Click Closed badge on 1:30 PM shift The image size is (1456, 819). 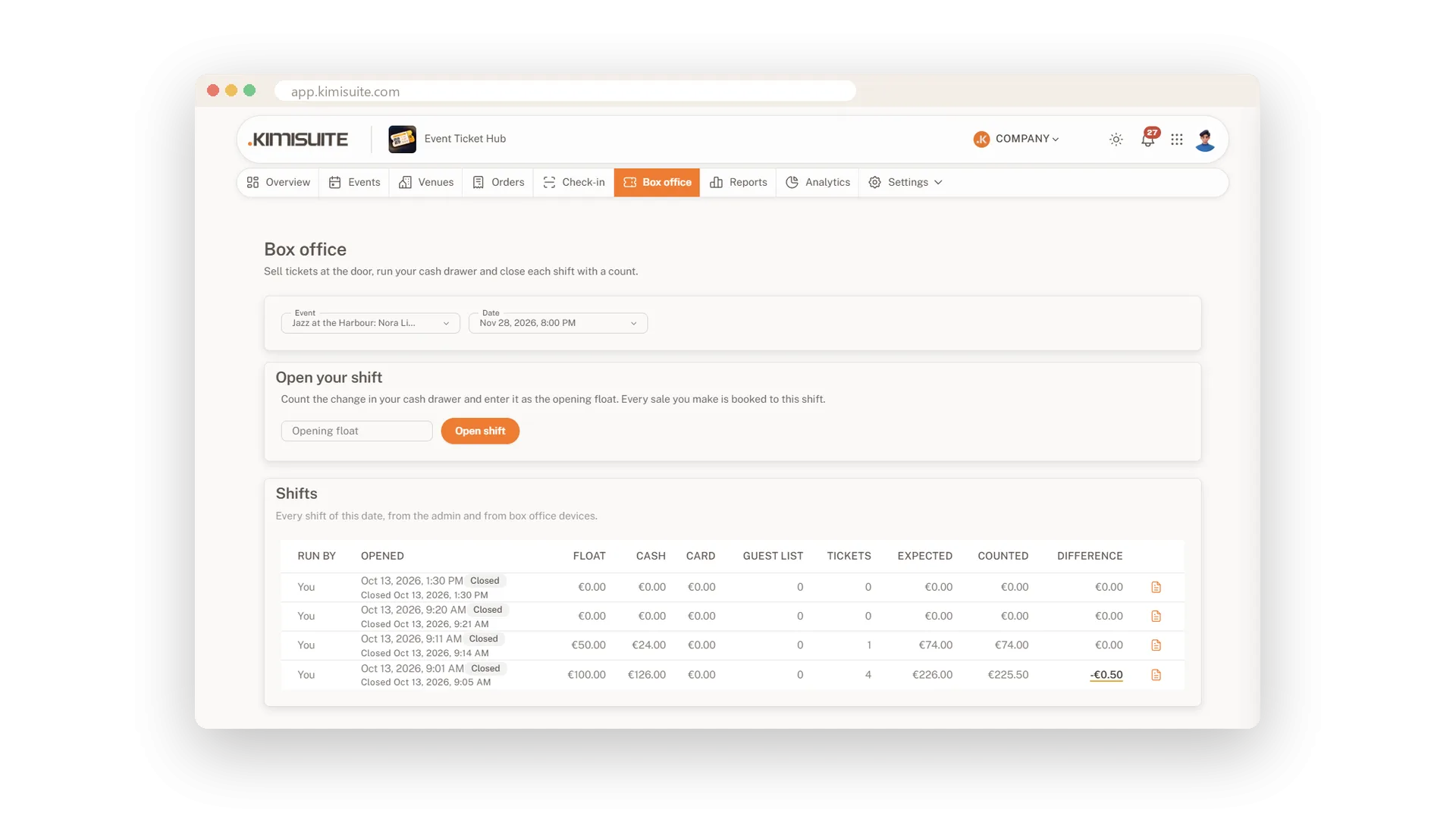485,581
